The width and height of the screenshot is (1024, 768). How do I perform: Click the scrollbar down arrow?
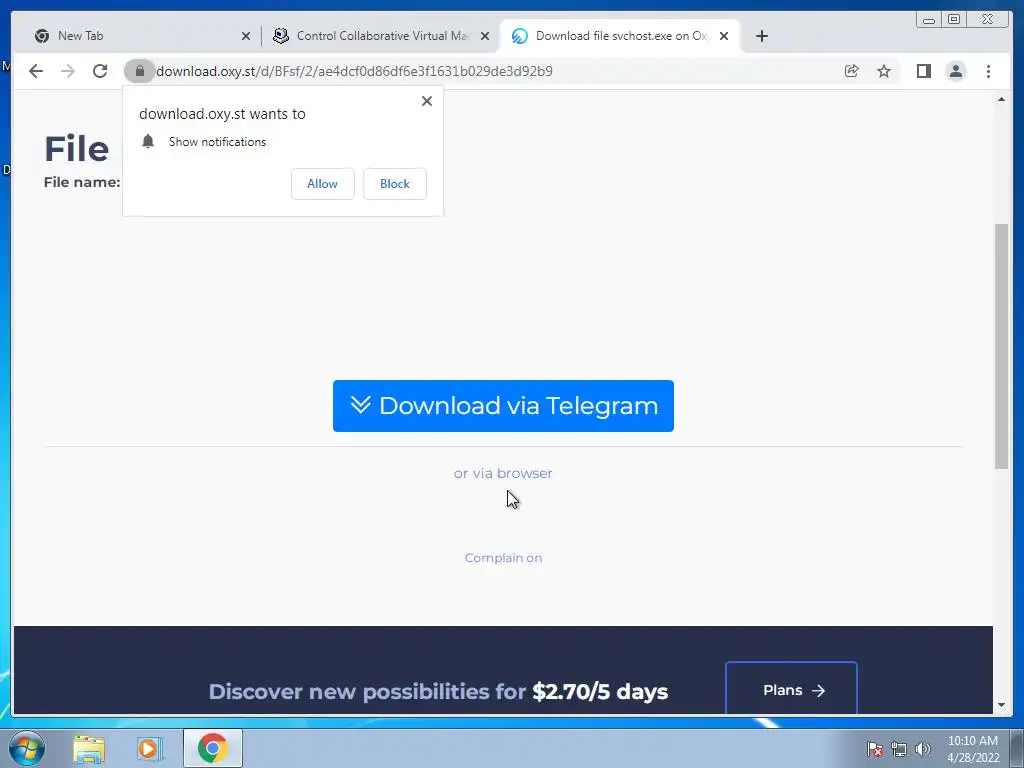(x=1001, y=705)
